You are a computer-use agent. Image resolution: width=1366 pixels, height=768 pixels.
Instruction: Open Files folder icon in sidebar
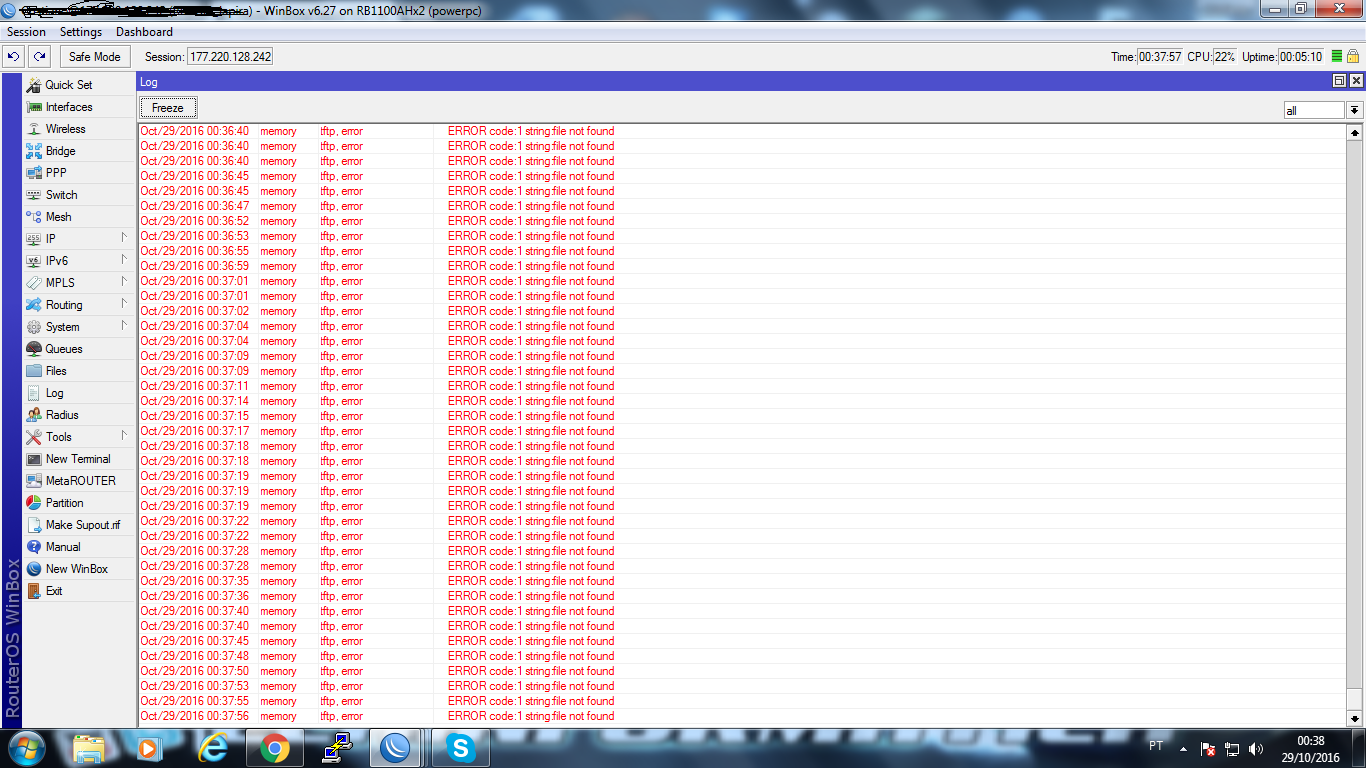(x=34, y=371)
